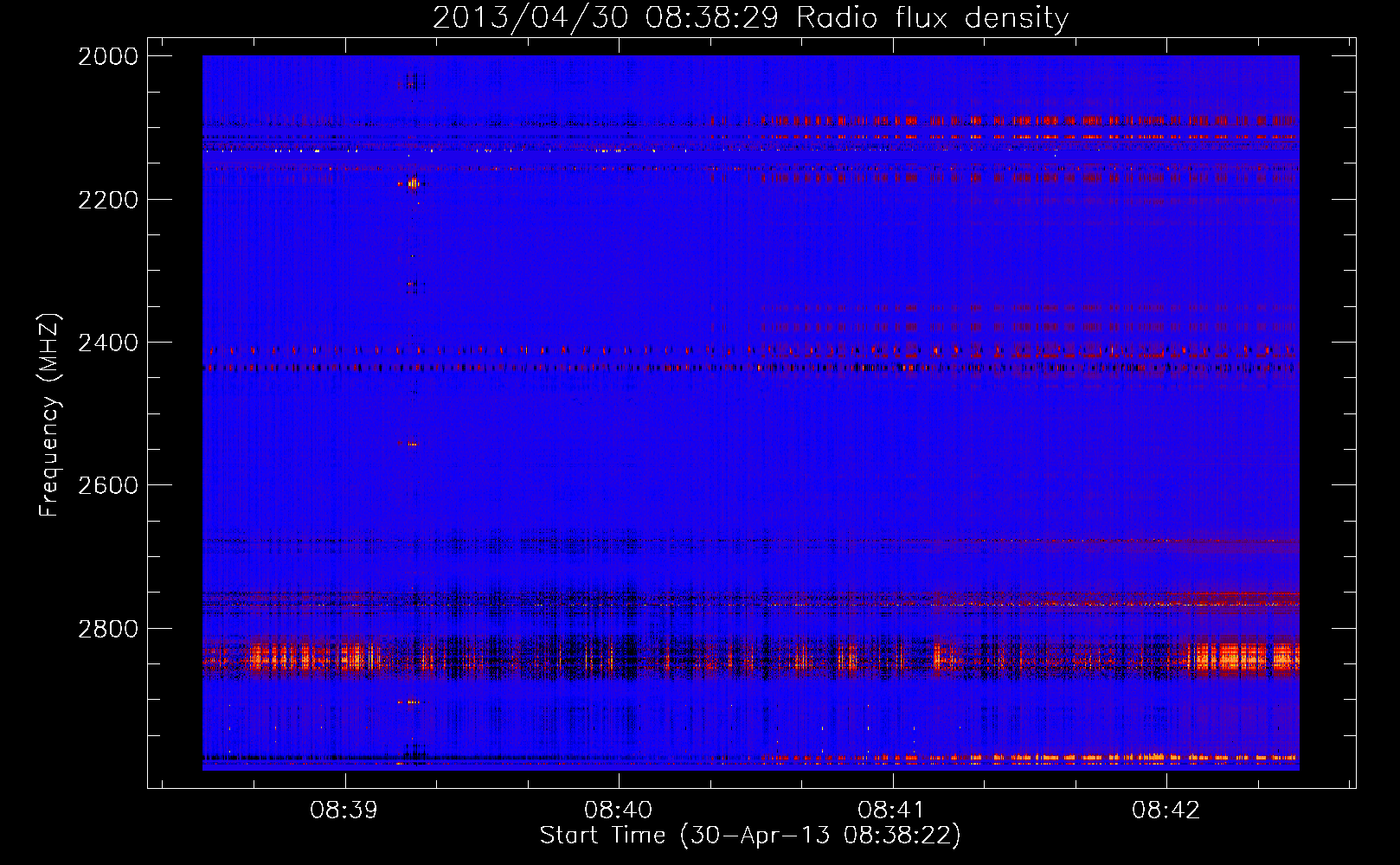Click the plot title "2013/04/30 08:38:29 Radio flux density"
1400x865 pixels.
point(750,18)
